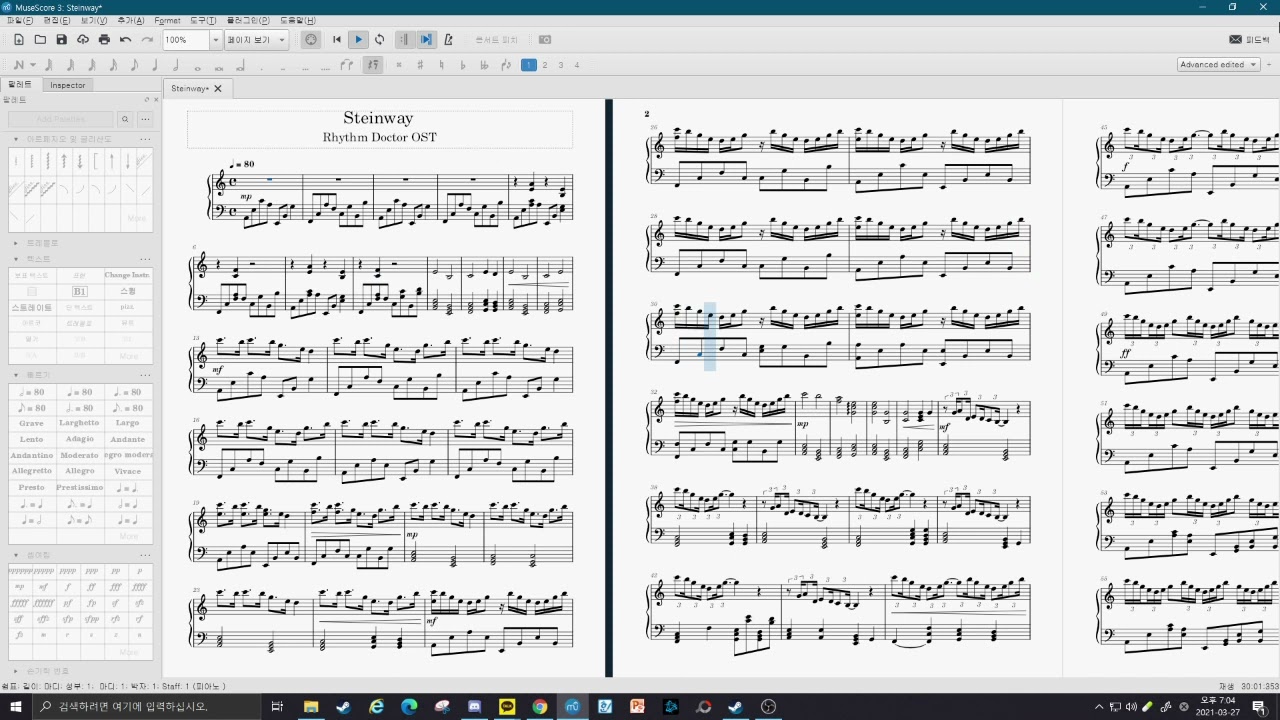Apply double flat accidental
The width and height of the screenshot is (1280, 720).
click(x=484, y=65)
